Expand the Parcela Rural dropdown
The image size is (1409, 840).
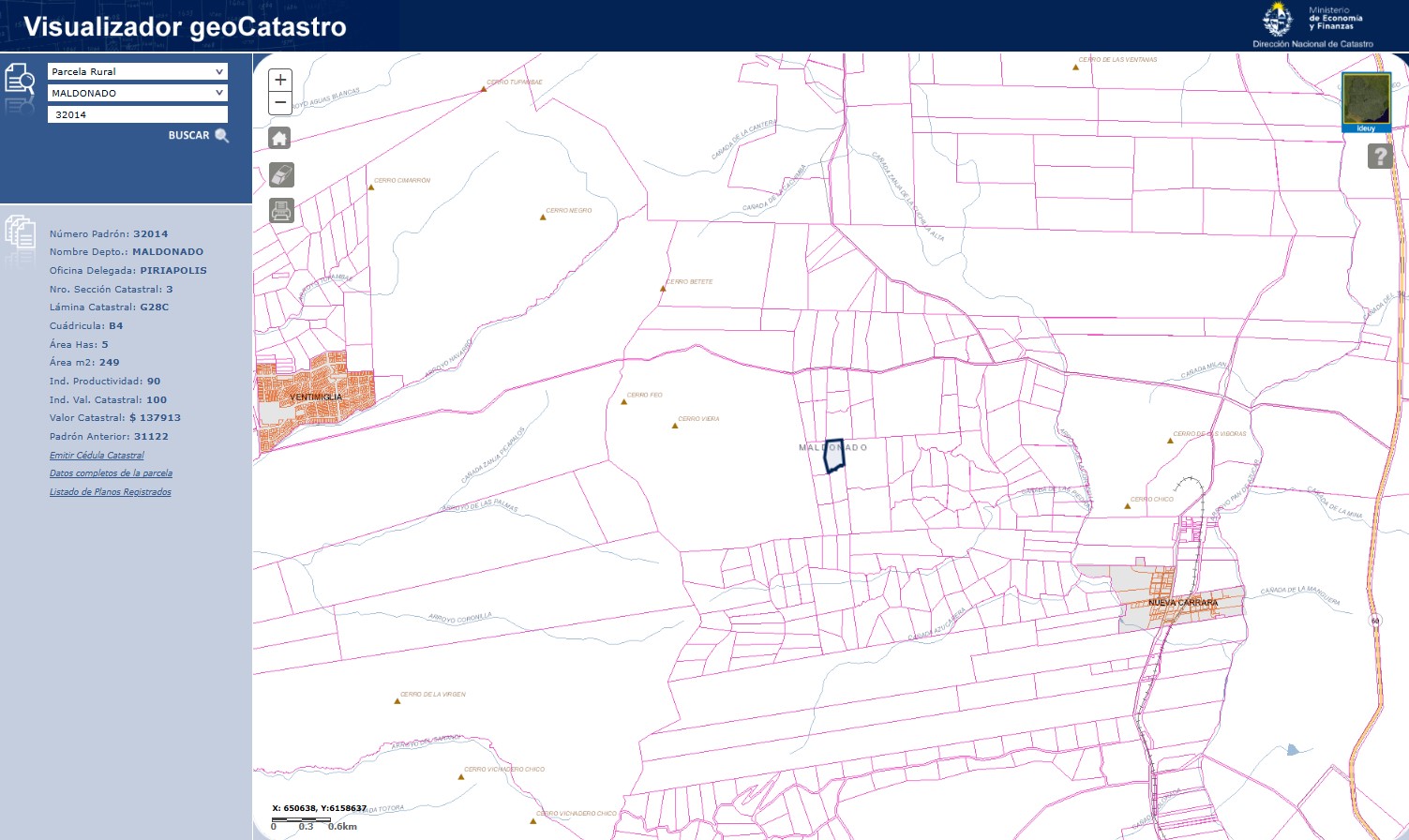(x=137, y=72)
